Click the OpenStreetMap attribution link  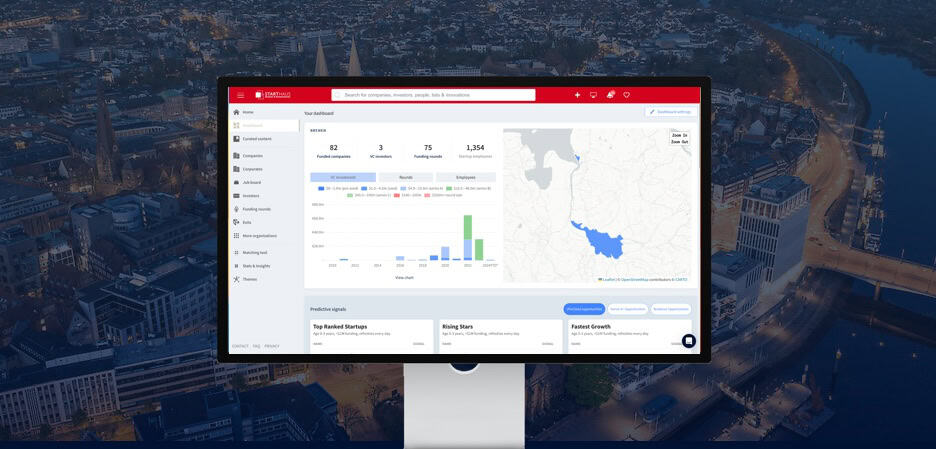[634, 279]
